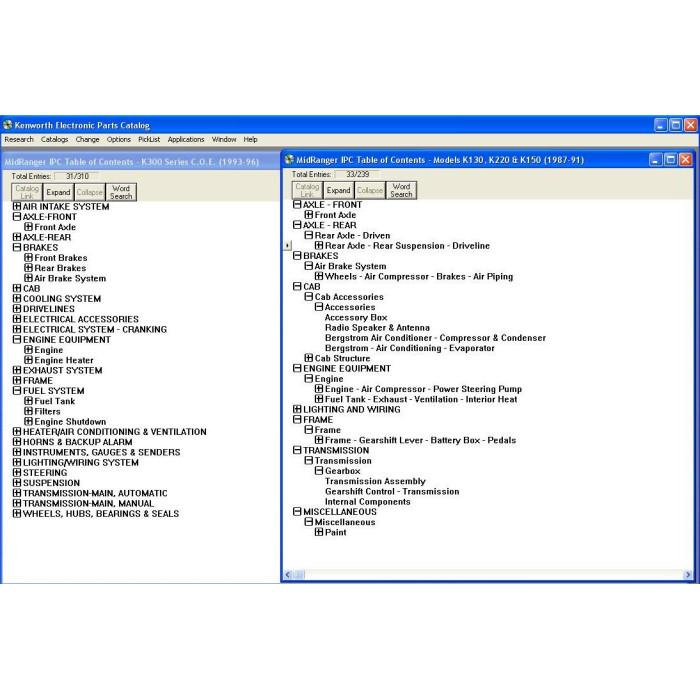Viewport: 700px width, 700px height.
Task: Select Accessory Box entry
Action: tap(356, 317)
